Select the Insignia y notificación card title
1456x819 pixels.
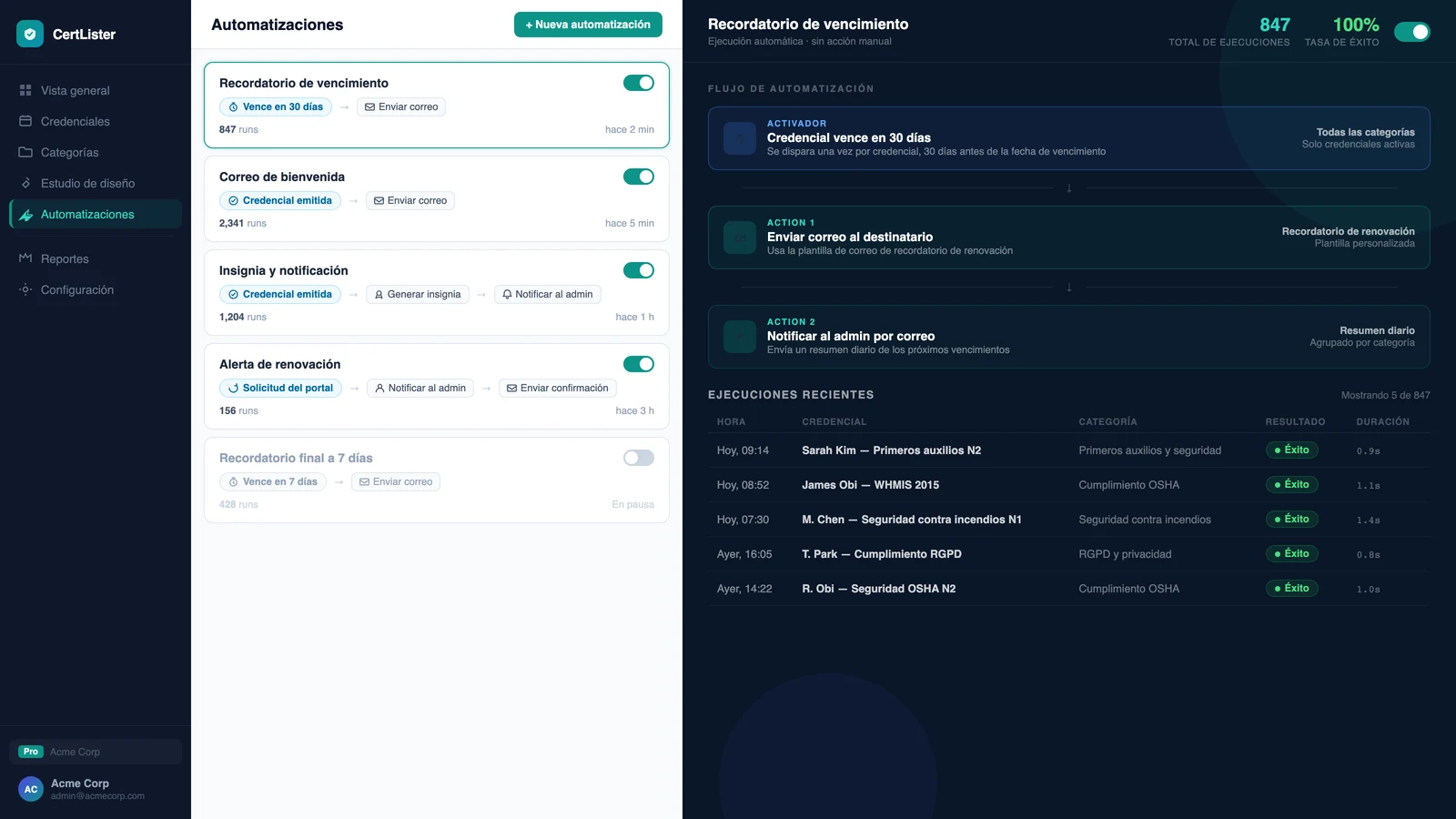[x=284, y=270]
